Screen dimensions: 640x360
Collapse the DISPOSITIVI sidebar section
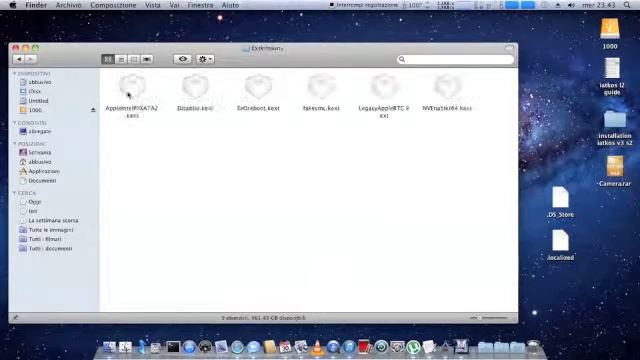(15, 73)
